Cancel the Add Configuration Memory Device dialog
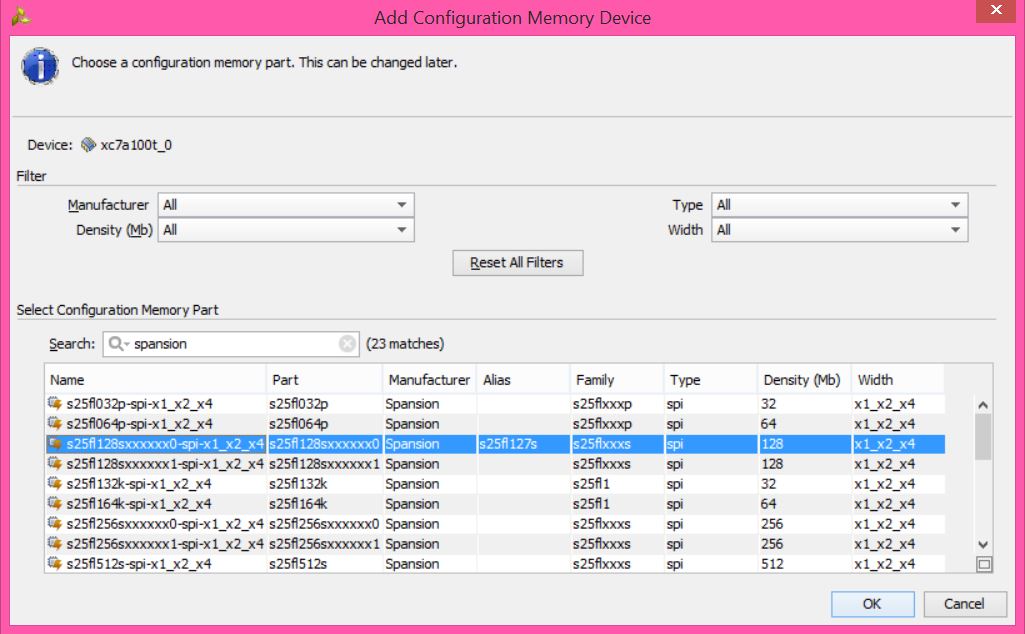The image size is (1025, 634). pyautogui.click(x=965, y=604)
